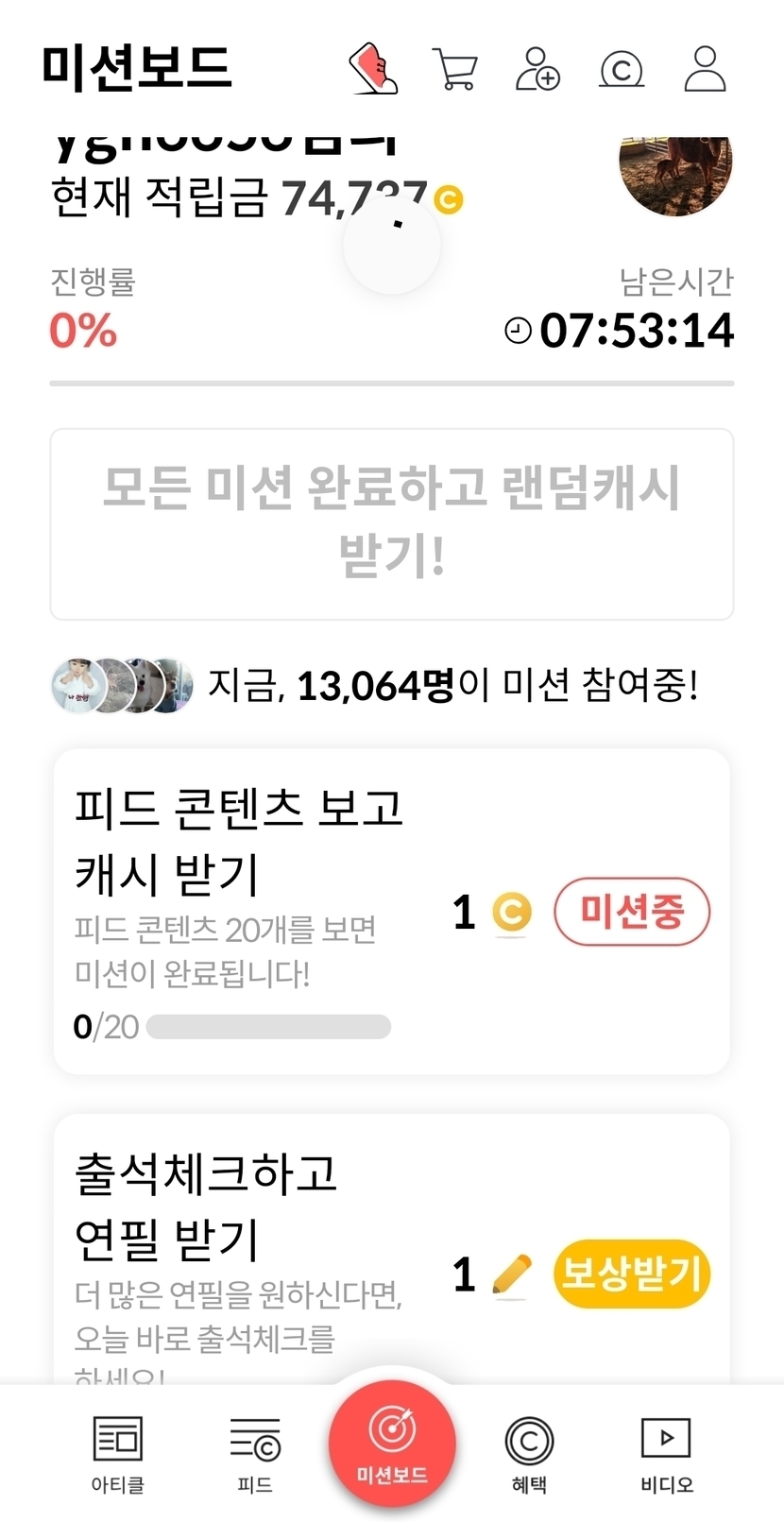The width and height of the screenshot is (784, 1522).
Task: Open the shopping cart
Action: pos(455,69)
